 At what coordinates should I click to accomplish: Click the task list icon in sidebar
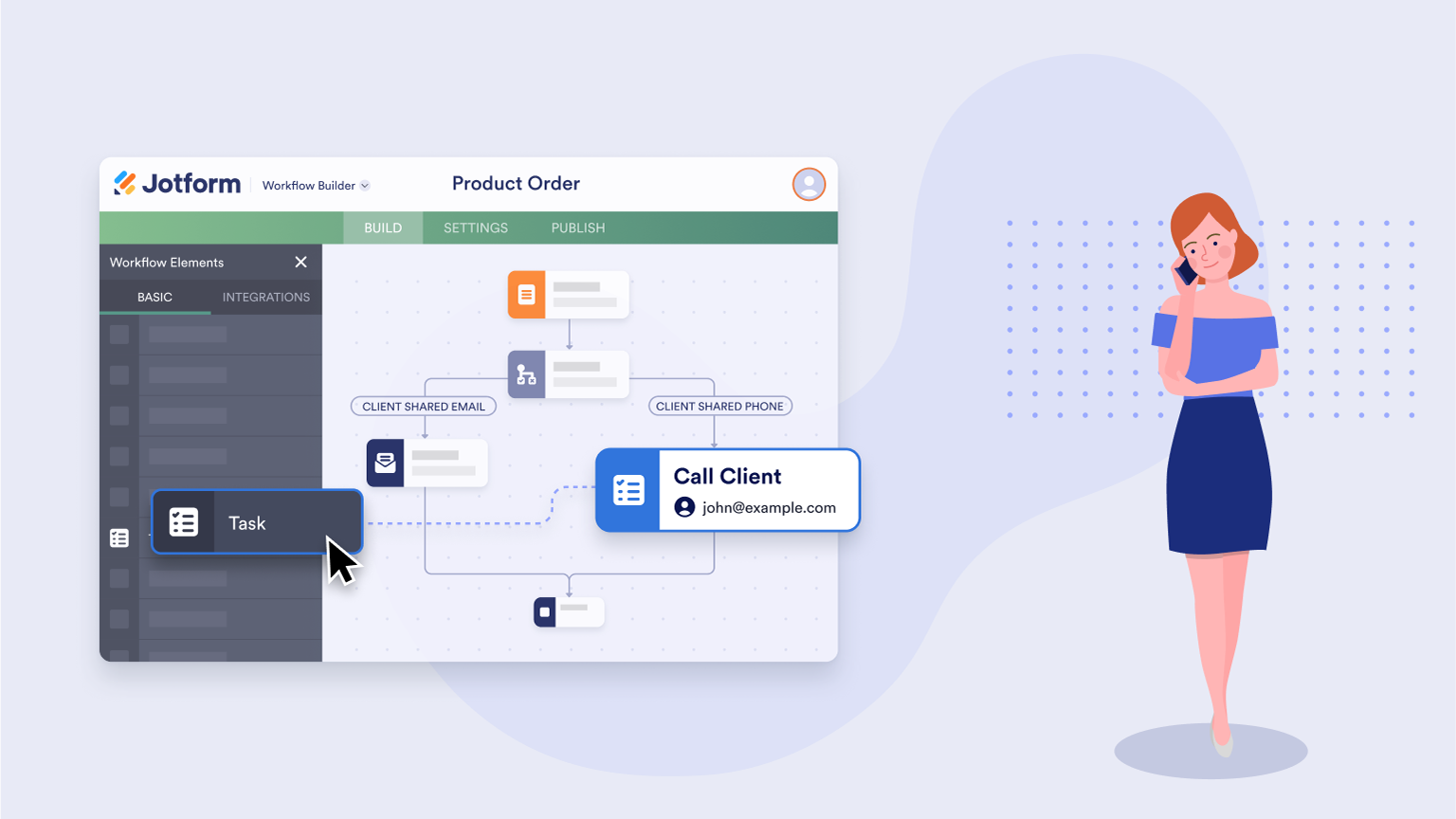(119, 538)
